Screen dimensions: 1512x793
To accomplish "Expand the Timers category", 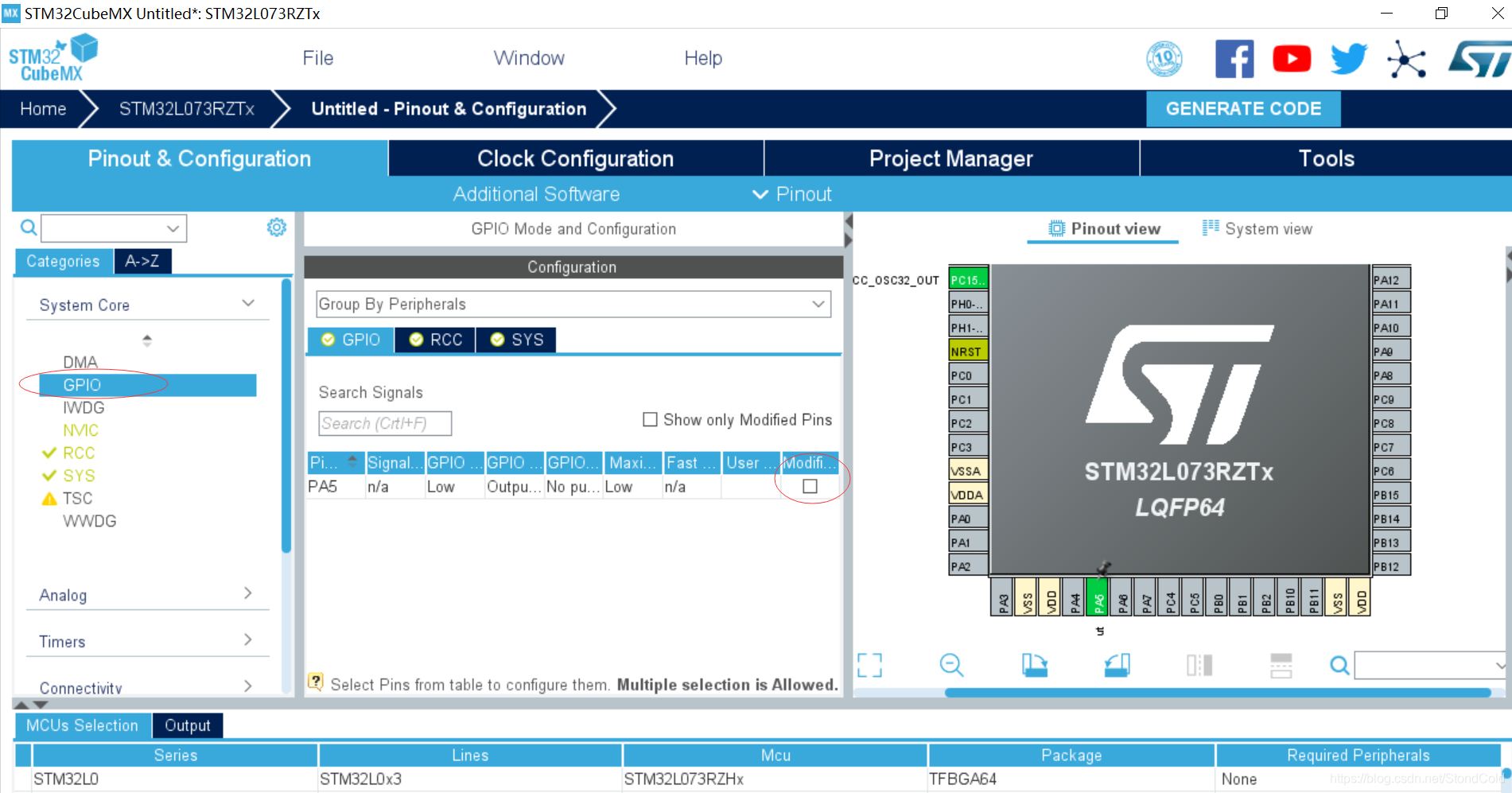I will [248, 639].
